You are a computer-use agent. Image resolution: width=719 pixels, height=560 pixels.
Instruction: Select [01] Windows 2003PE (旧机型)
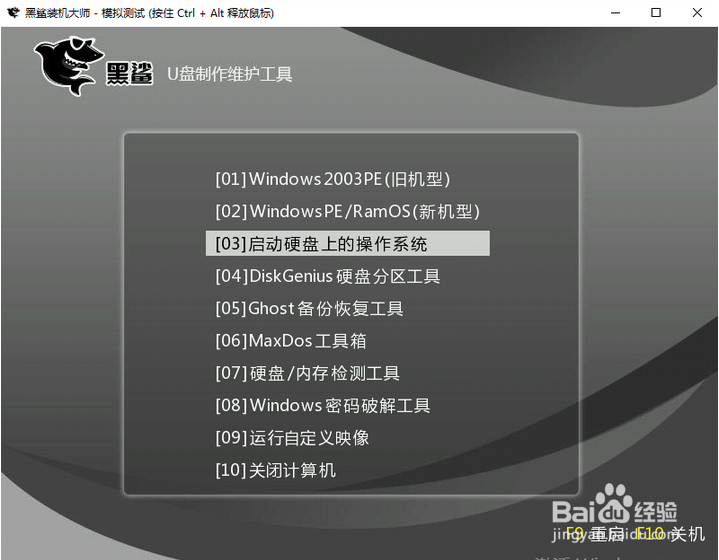[x=333, y=179]
